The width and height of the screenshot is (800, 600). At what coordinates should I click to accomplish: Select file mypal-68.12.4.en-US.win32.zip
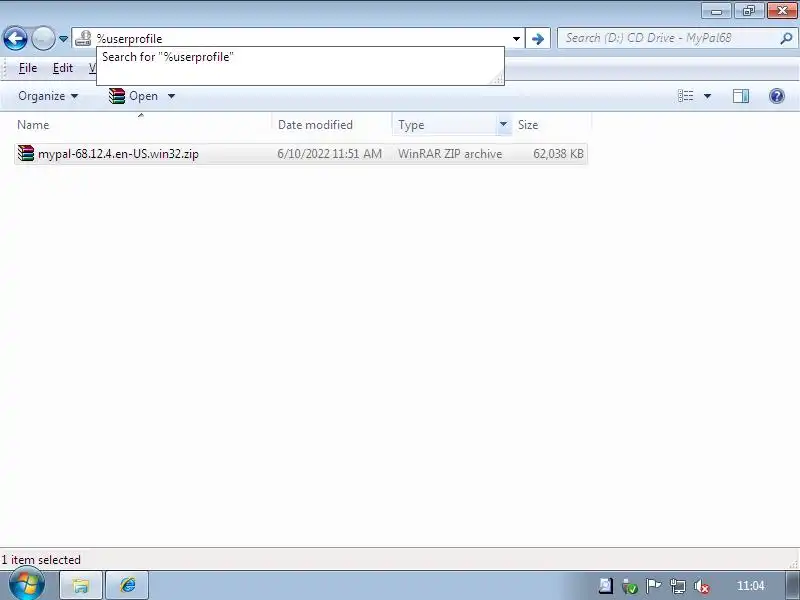[118, 154]
